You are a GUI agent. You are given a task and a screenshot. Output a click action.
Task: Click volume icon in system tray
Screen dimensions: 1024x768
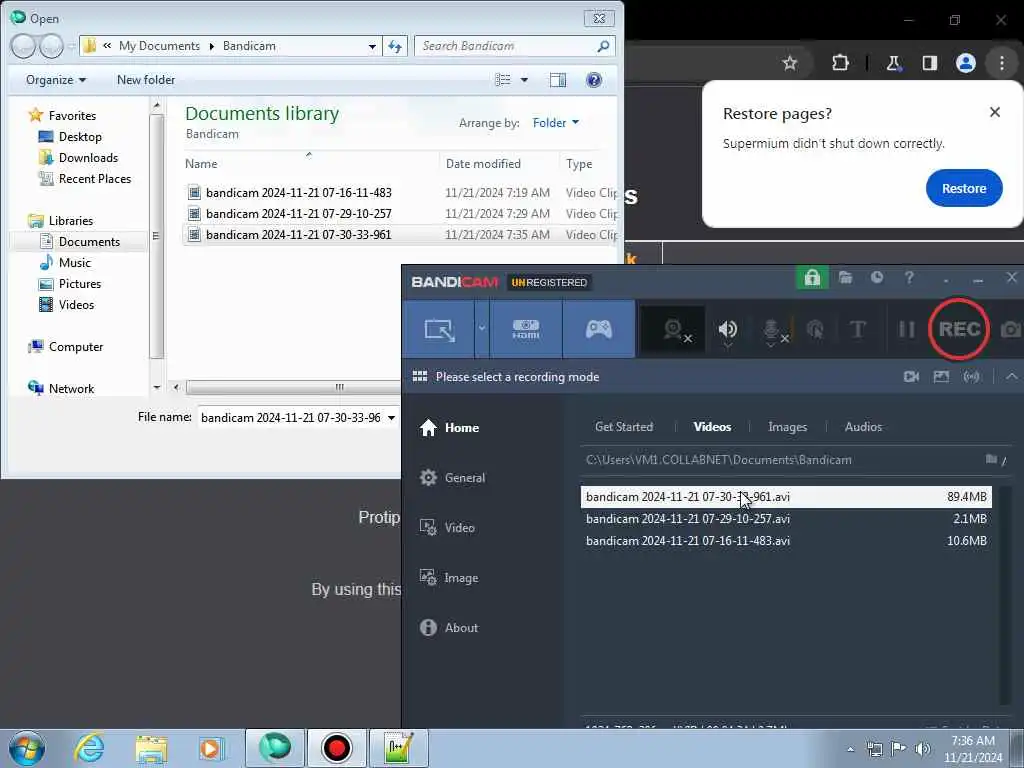(x=922, y=749)
